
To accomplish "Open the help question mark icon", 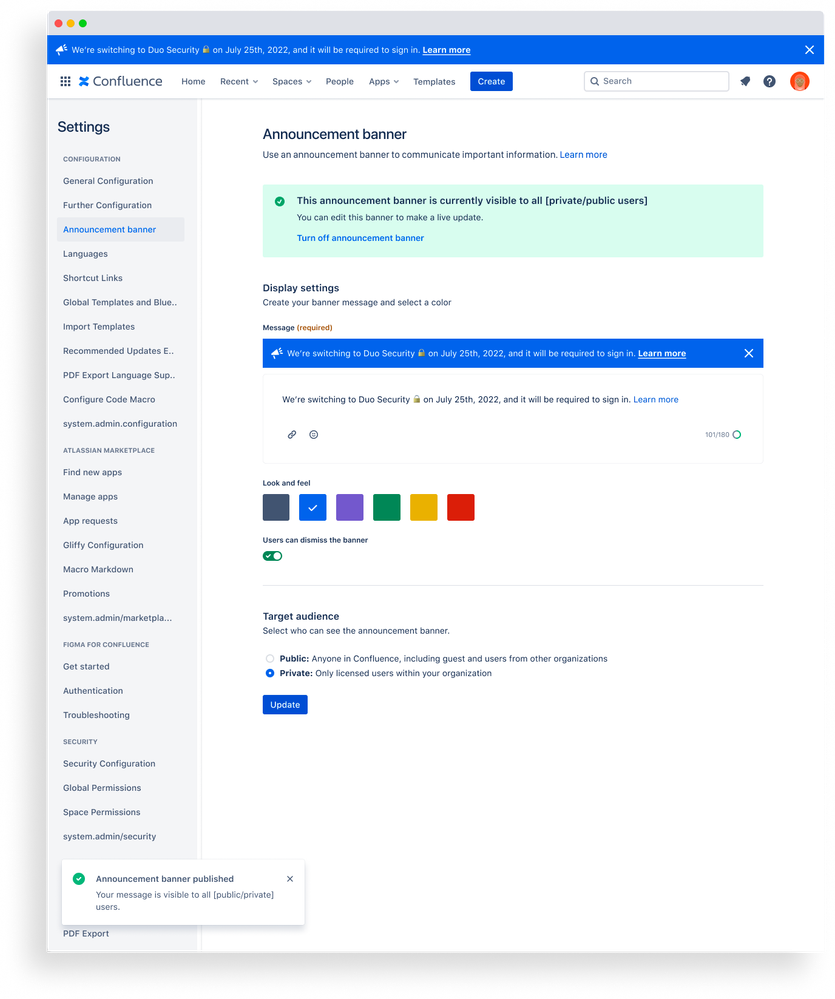I will [769, 81].
